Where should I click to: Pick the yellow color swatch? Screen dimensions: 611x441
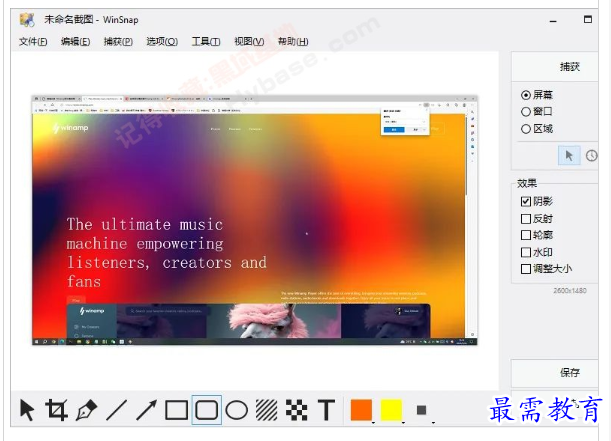tap(391, 410)
